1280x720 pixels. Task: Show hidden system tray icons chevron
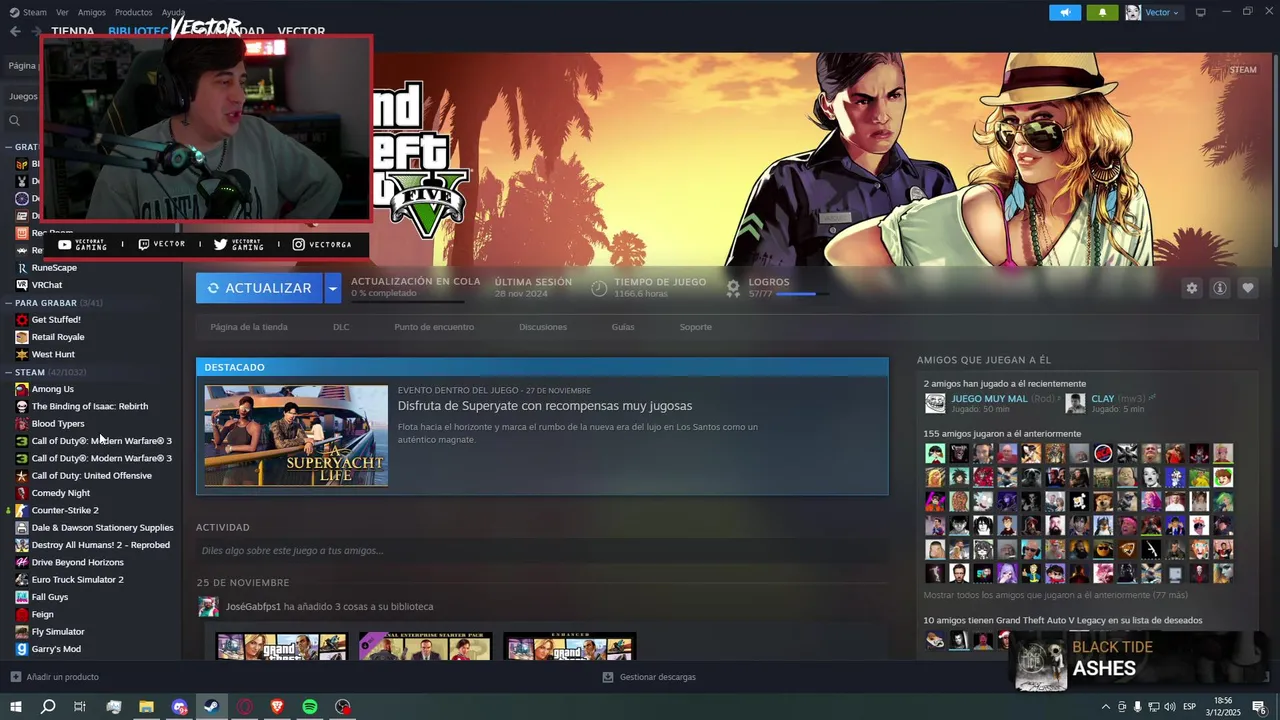point(1105,707)
